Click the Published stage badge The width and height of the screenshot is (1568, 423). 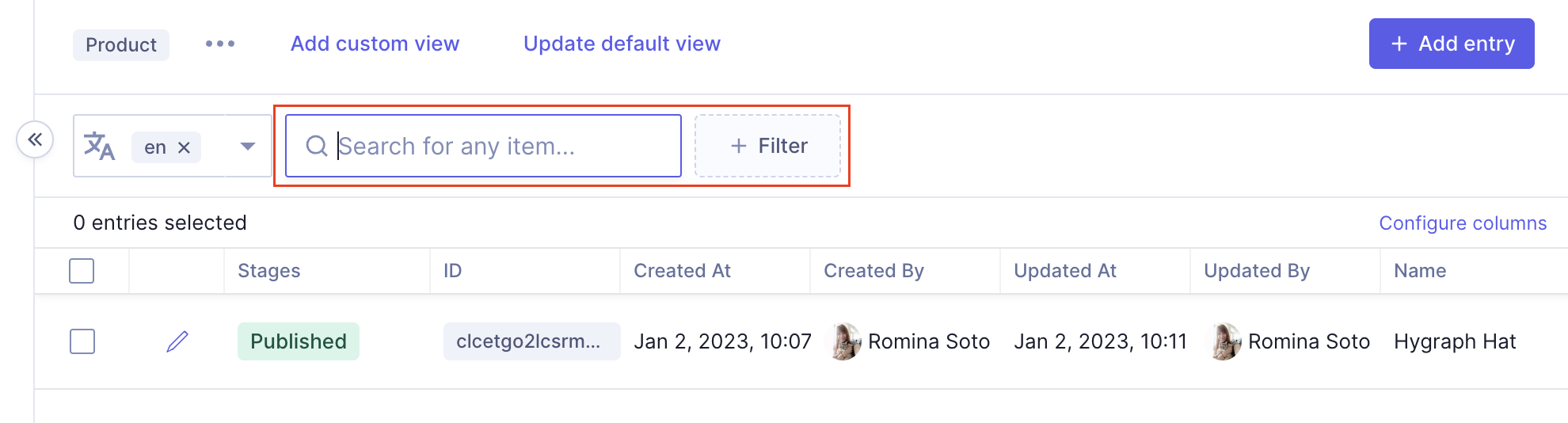[299, 341]
